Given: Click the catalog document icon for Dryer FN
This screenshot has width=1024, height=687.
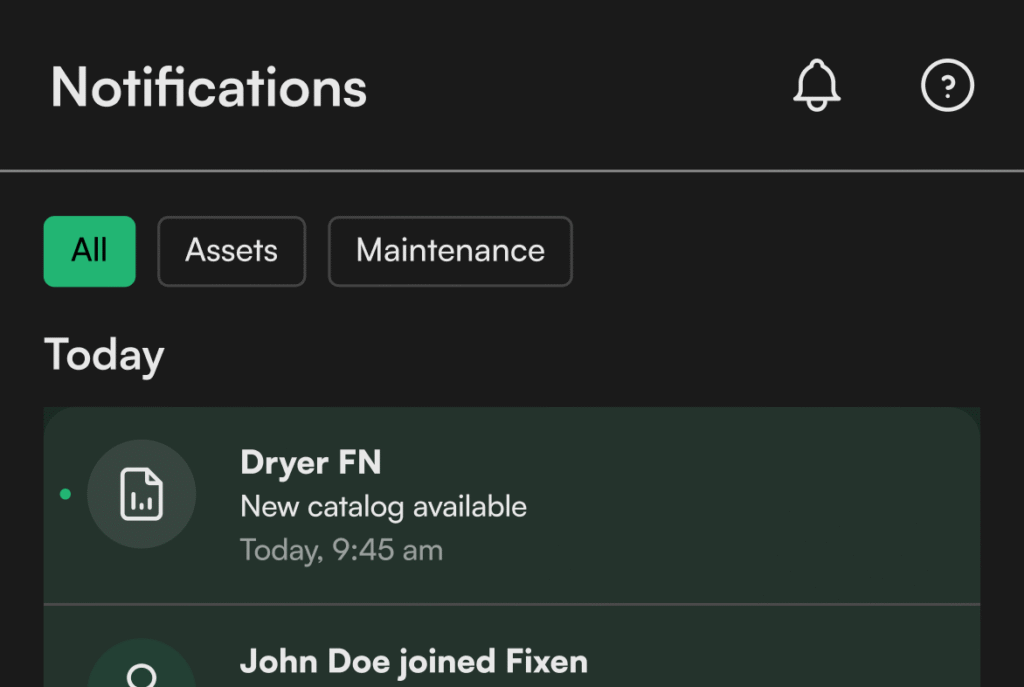Looking at the screenshot, I should [141, 494].
